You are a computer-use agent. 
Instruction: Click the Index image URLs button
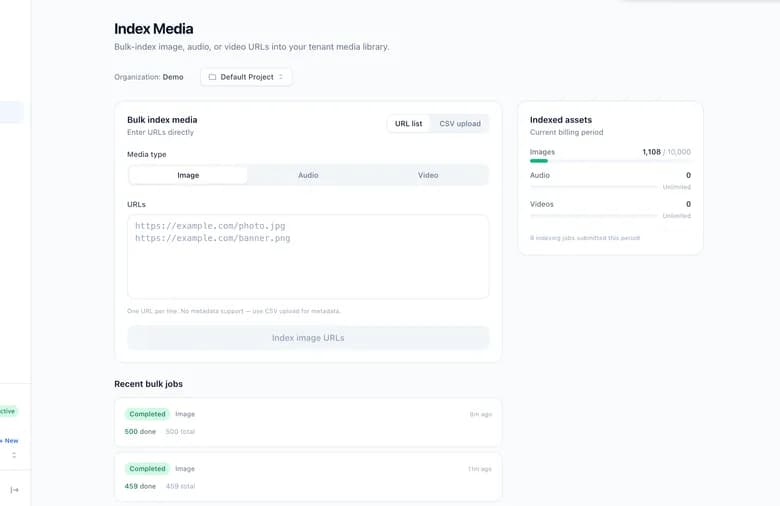click(308, 338)
